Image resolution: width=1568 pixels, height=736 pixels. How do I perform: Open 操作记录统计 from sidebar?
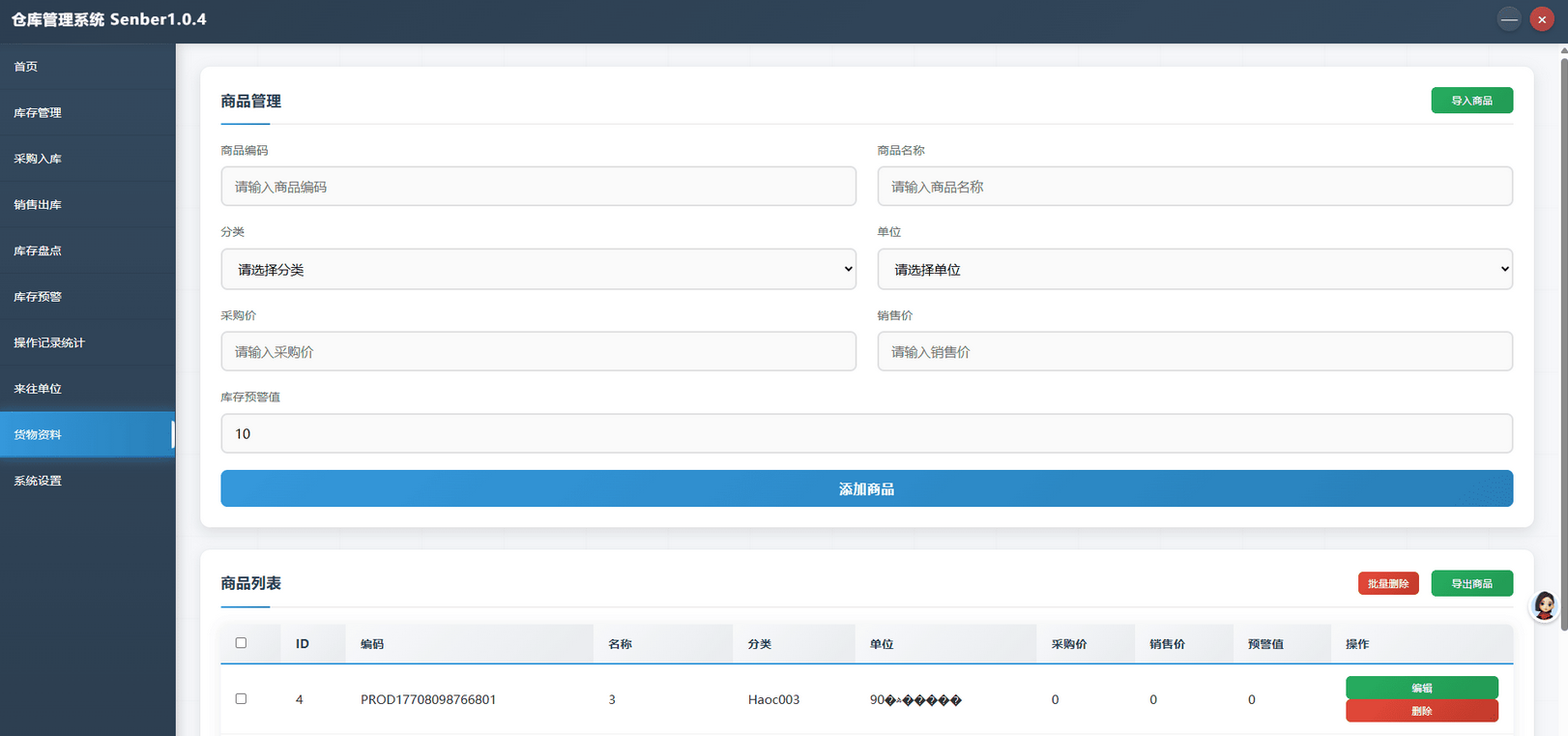coord(87,342)
